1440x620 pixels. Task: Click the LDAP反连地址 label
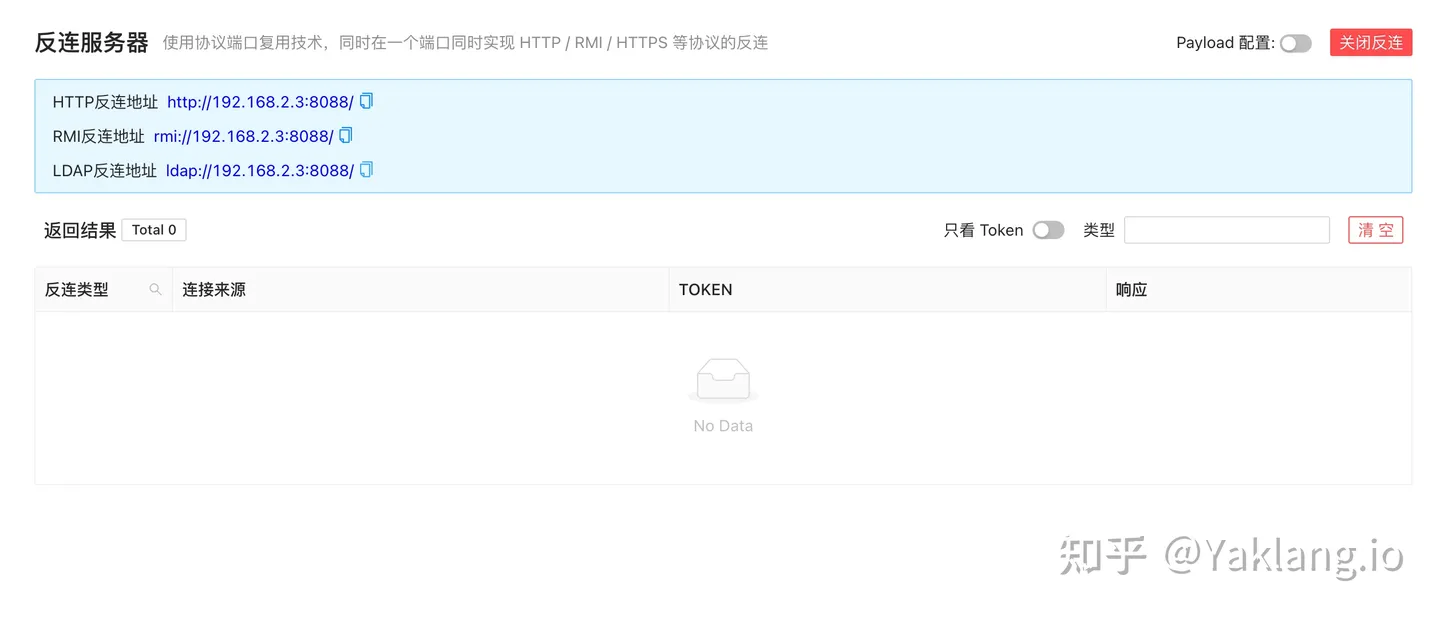[x=105, y=170]
